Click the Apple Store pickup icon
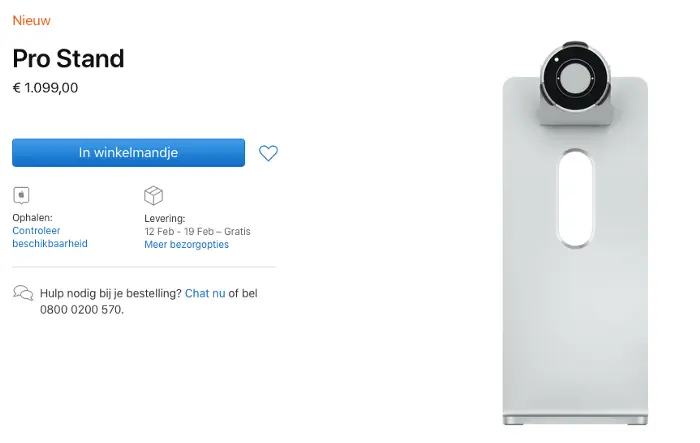The width and height of the screenshot is (700, 443). click(x=21, y=195)
